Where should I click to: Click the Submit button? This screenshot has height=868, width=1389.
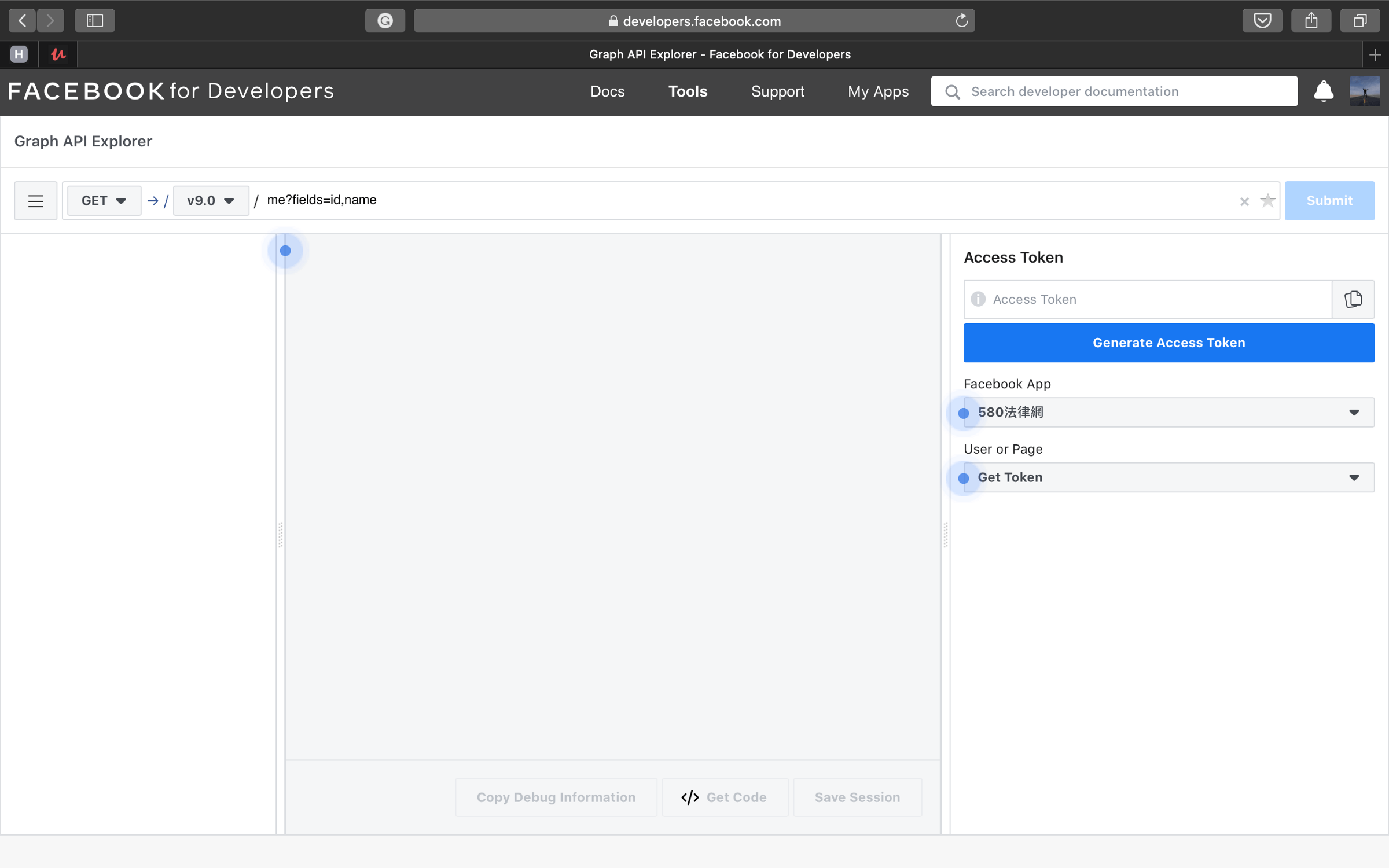point(1329,201)
